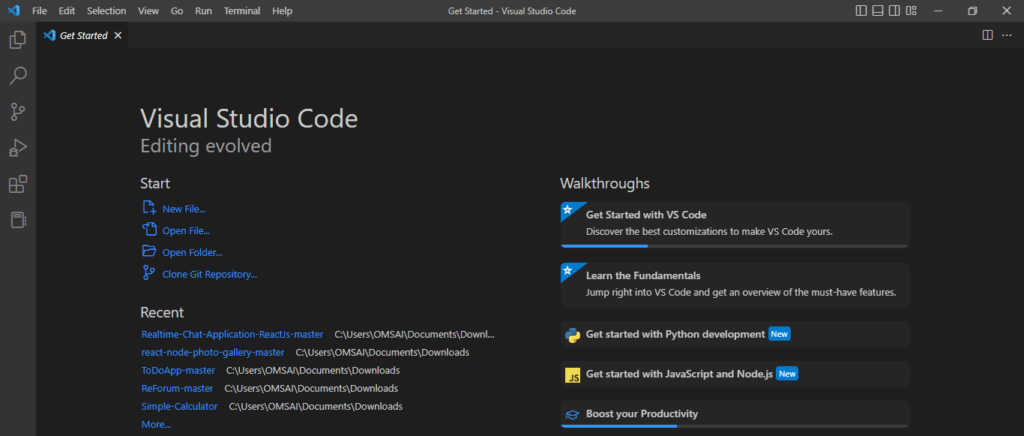Click the Customize Layout icon
1024x436 pixels.
(x=909, y=11)
